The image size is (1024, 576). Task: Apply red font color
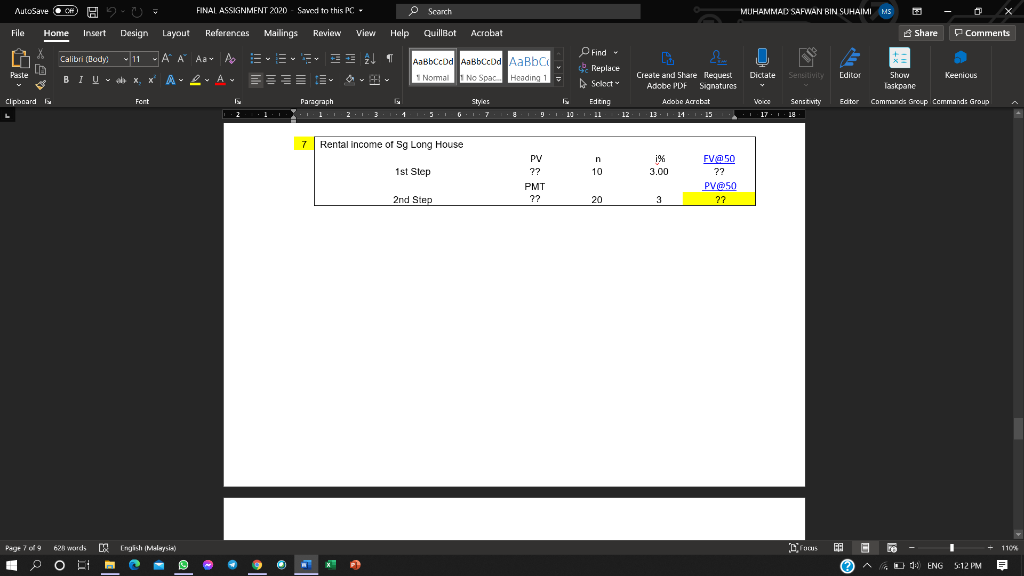click(x=221, y=80)
